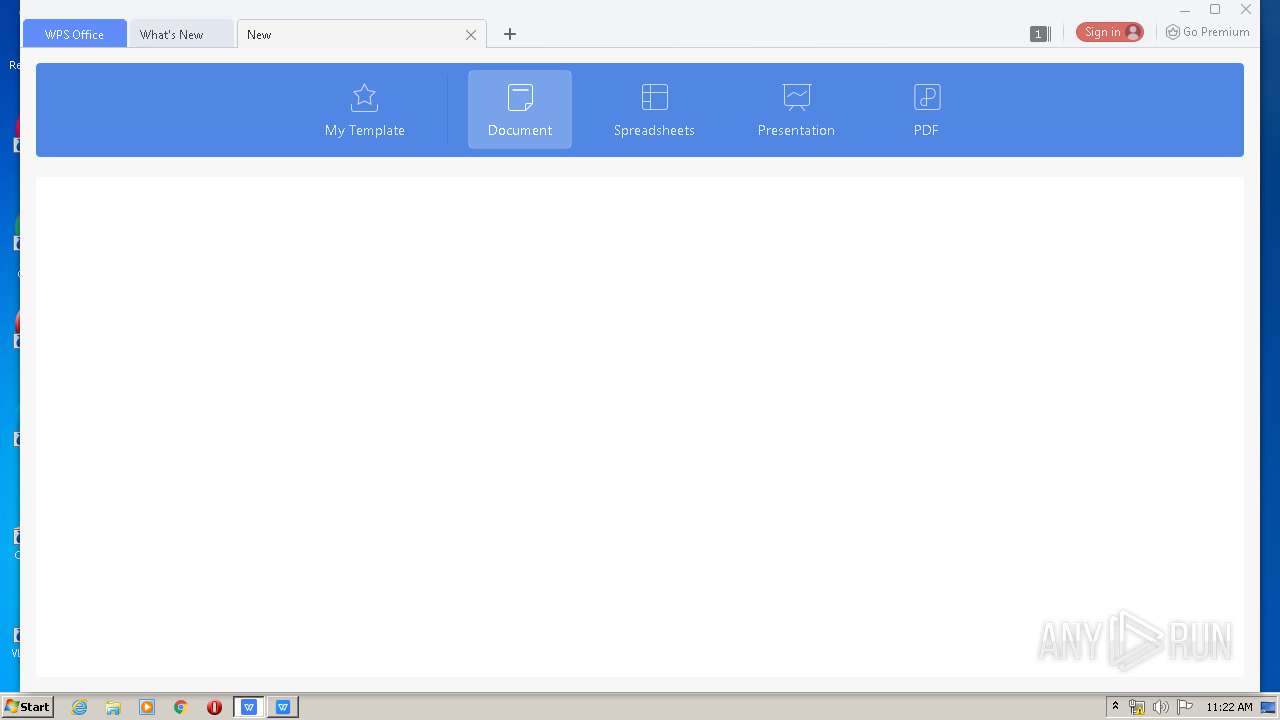The height and width of the screenshot is (720, 1280).
Task: Click the Show desktop tray icon
Action: point(1269,707)
